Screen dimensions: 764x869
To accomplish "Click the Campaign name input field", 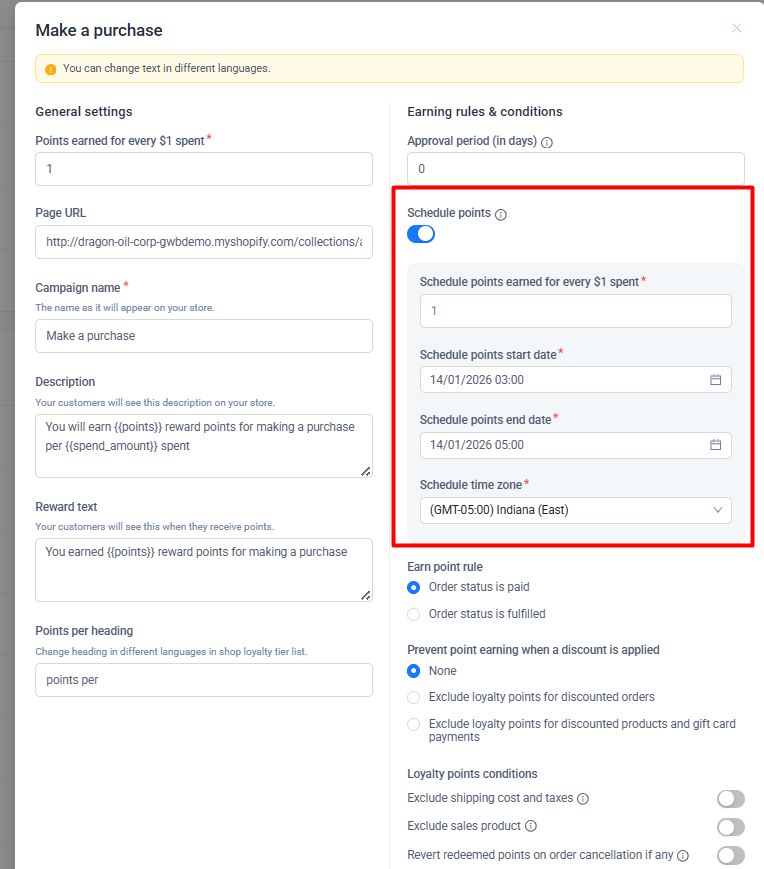I will (204, 336).
